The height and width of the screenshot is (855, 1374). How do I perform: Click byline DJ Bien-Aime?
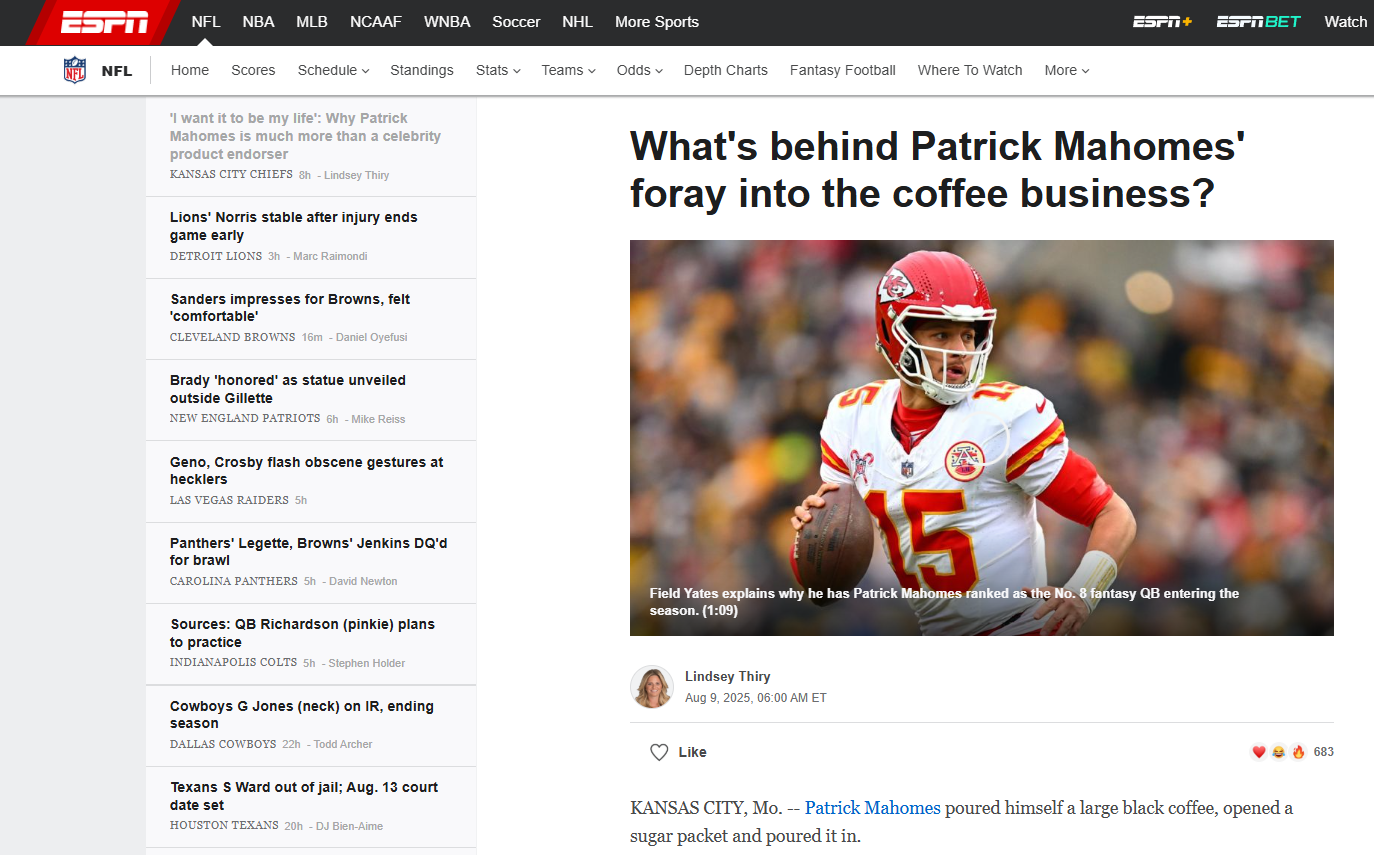pos(349,826)
